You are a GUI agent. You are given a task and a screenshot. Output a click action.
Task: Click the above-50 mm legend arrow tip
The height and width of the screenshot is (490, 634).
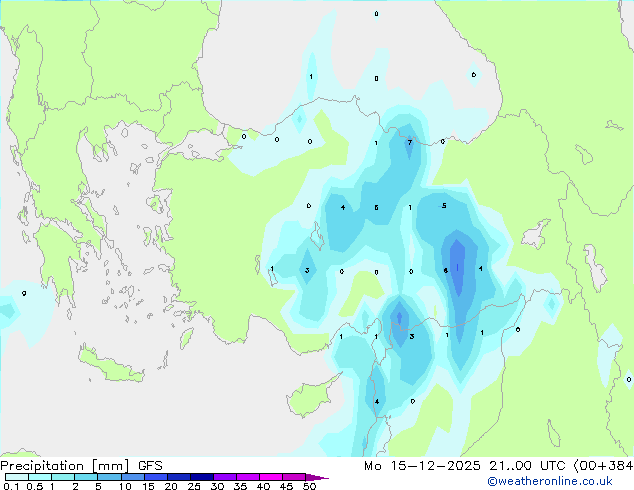pos(317,478)
